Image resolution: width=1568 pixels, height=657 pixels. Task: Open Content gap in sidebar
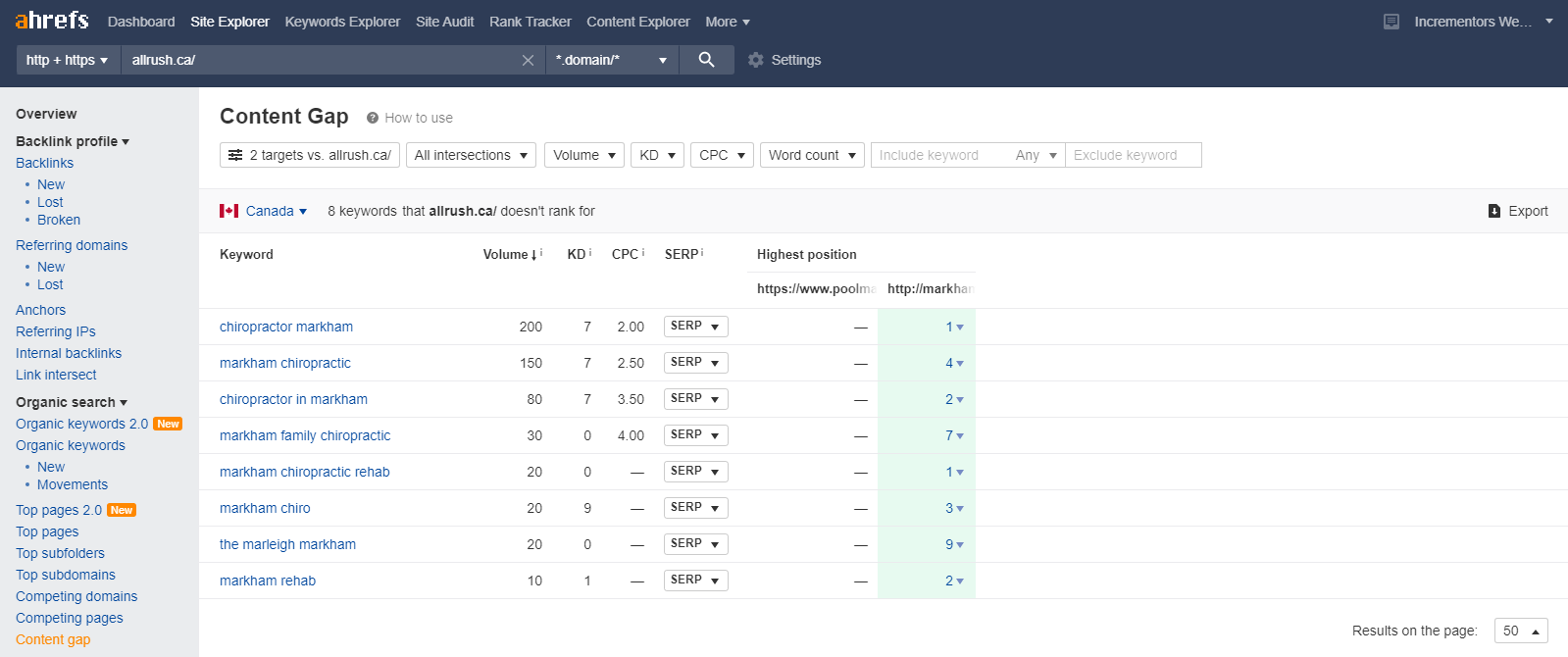coord(53,639)
